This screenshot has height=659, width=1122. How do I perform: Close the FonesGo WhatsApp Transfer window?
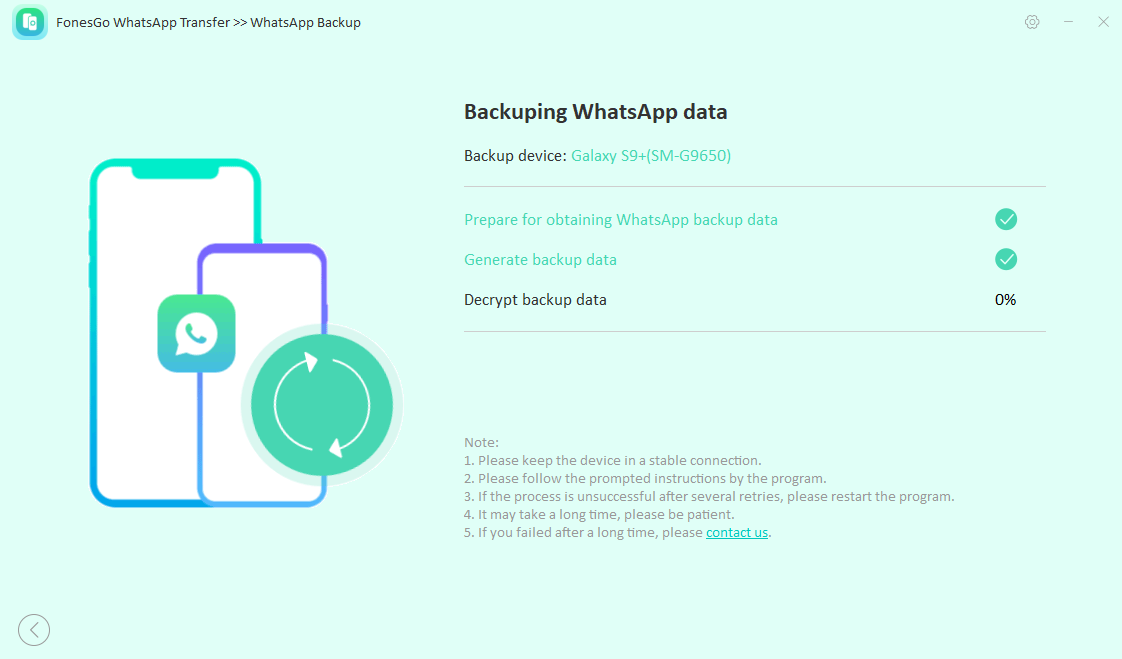pos(1103,22)
